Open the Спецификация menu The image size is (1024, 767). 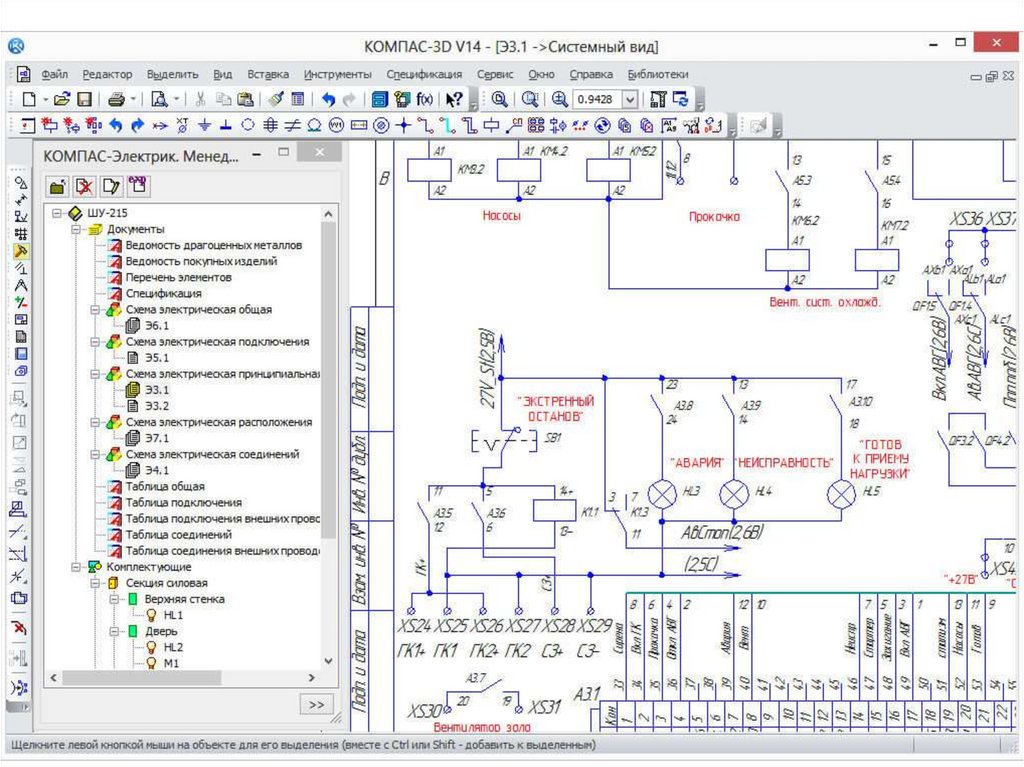(x=424, y=74)
